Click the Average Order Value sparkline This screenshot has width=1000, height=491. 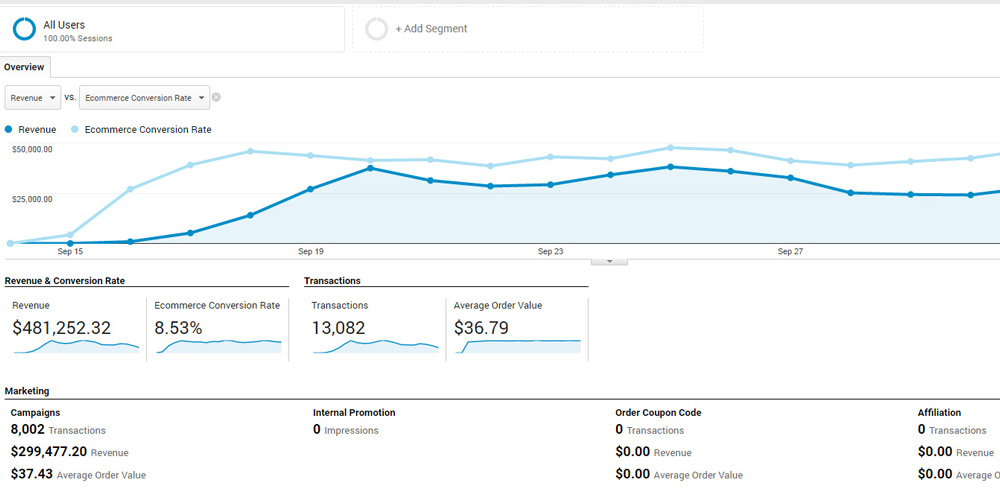pos(517,346)
